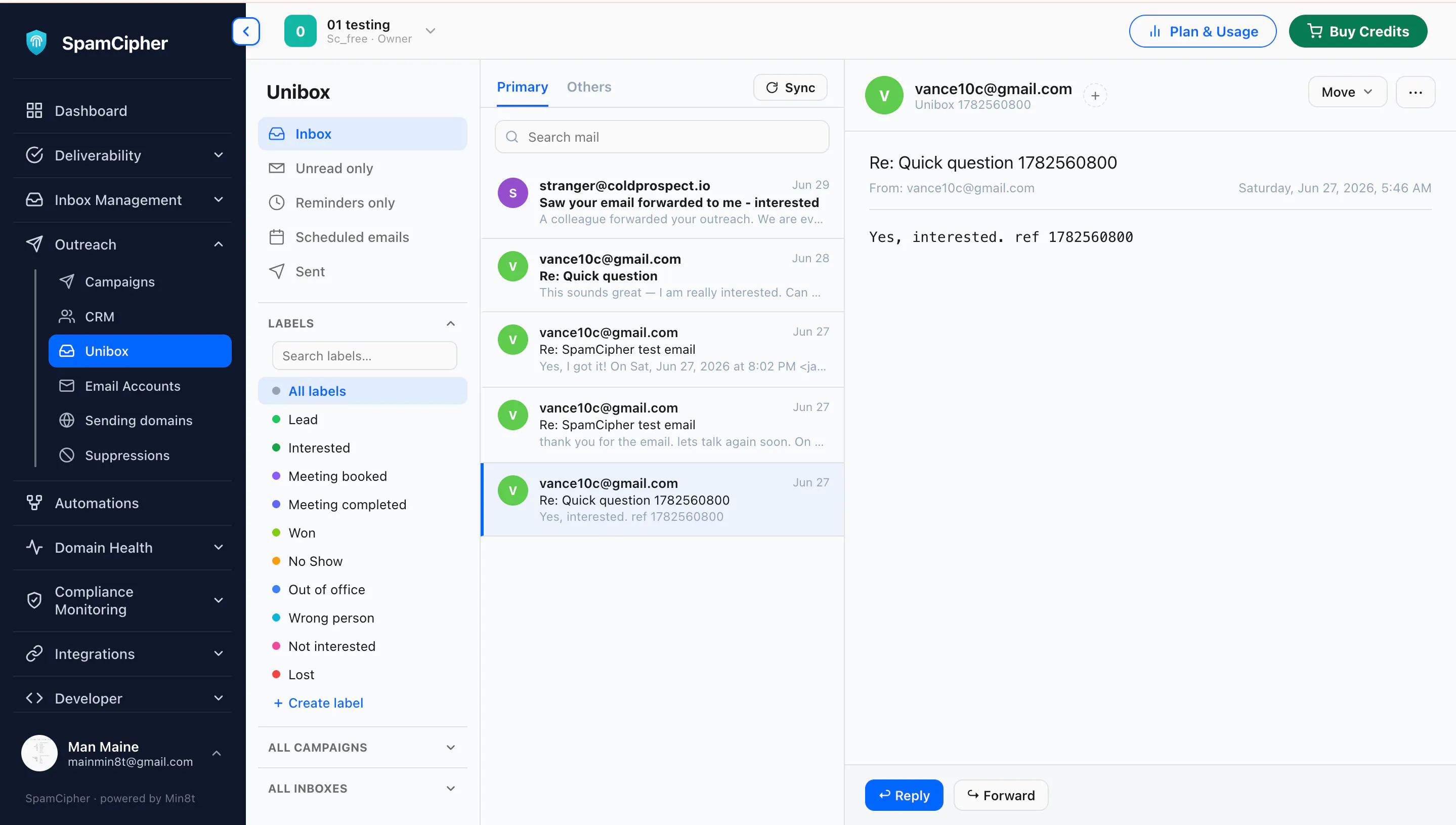Collapse the Outreach section
Viewport: 1456px width, 825px height.
[x=122, y=245]
